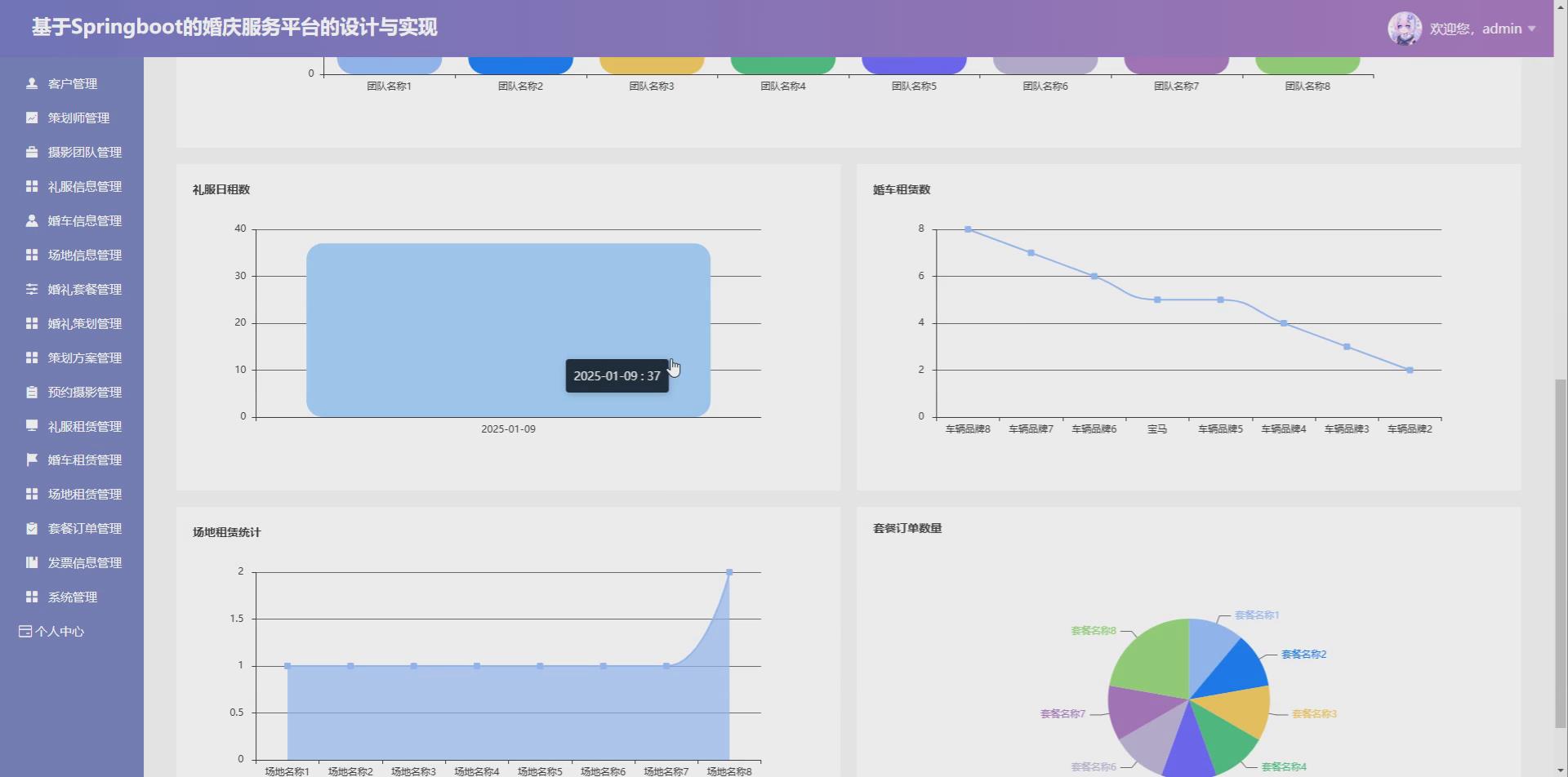Open the 策划方案管理 menu entry
Viewport: 1568px width, 777px height.
pyautogui.click(x=85, y=357)
